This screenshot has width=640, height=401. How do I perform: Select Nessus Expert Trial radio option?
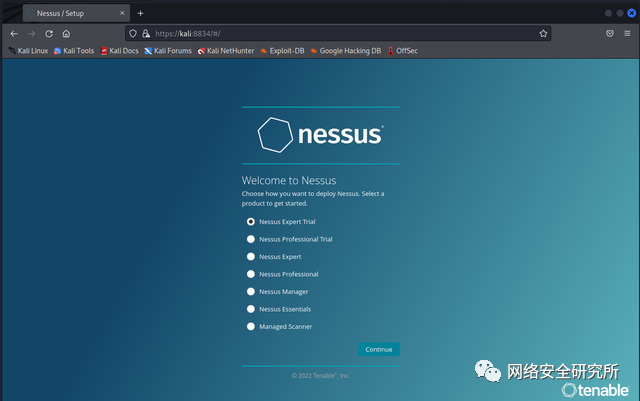251,221
